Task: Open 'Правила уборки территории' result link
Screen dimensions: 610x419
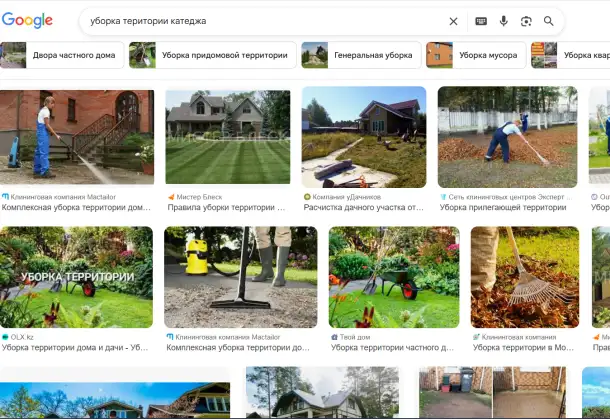Action: 225,208
